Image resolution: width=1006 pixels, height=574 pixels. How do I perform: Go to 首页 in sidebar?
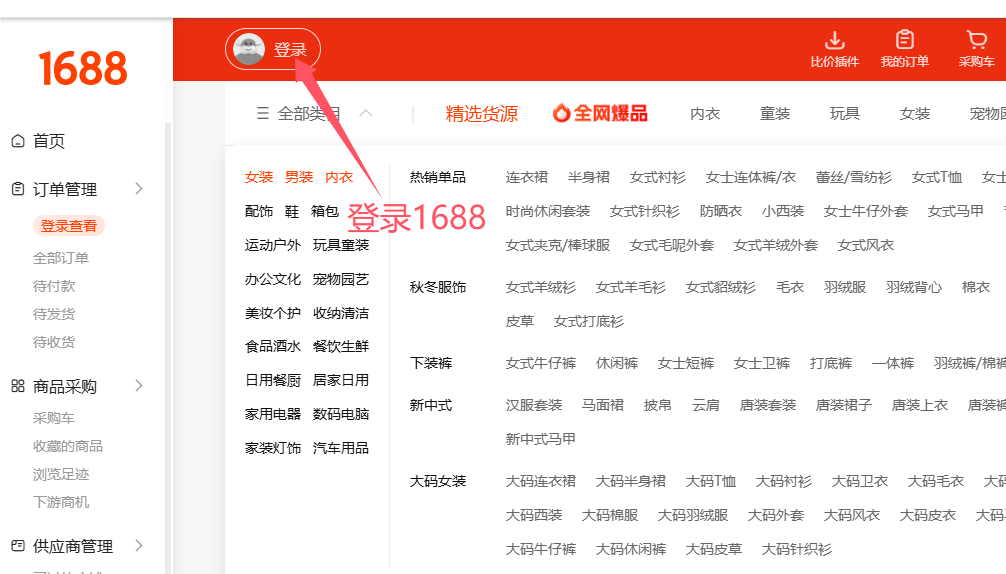tap(49, 141)
